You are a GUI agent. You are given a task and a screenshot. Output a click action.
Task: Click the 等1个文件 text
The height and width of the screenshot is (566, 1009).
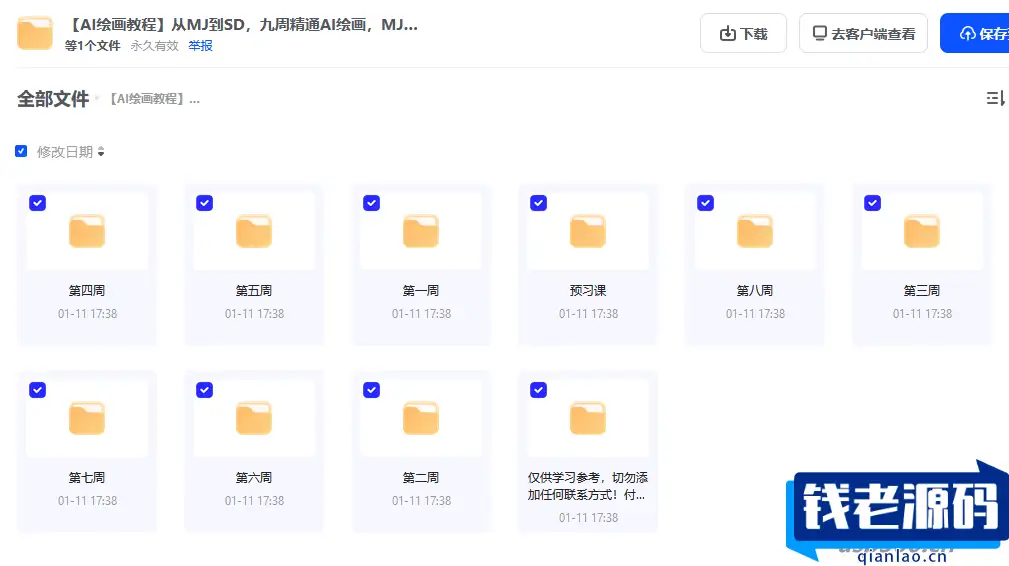coord(93,46)
